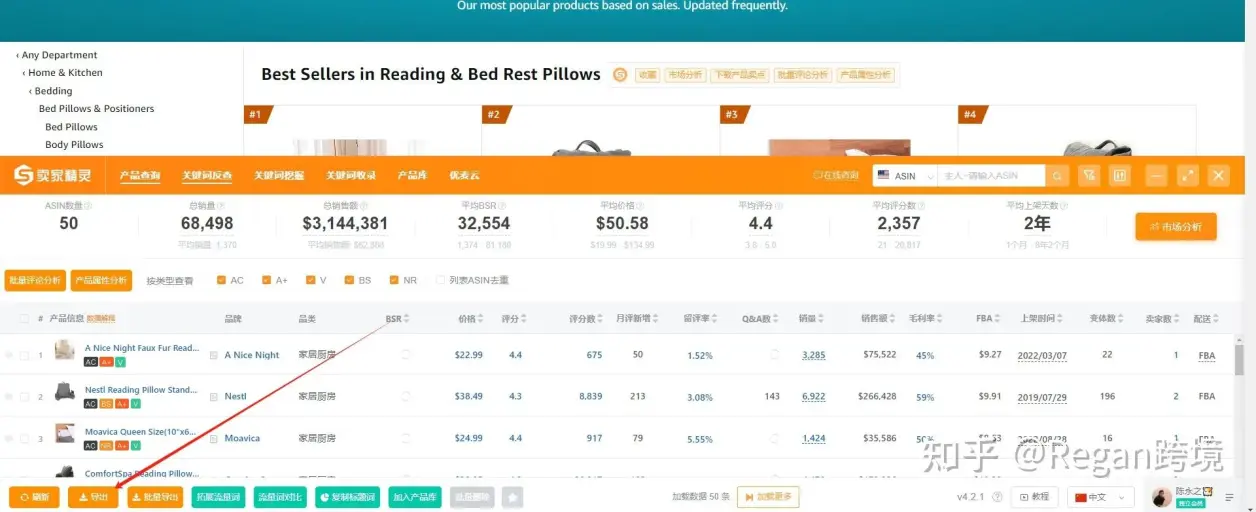Click the 加入产品库 button
Viewport: 1256px width, 512px height.
click(x=415, y=497)
